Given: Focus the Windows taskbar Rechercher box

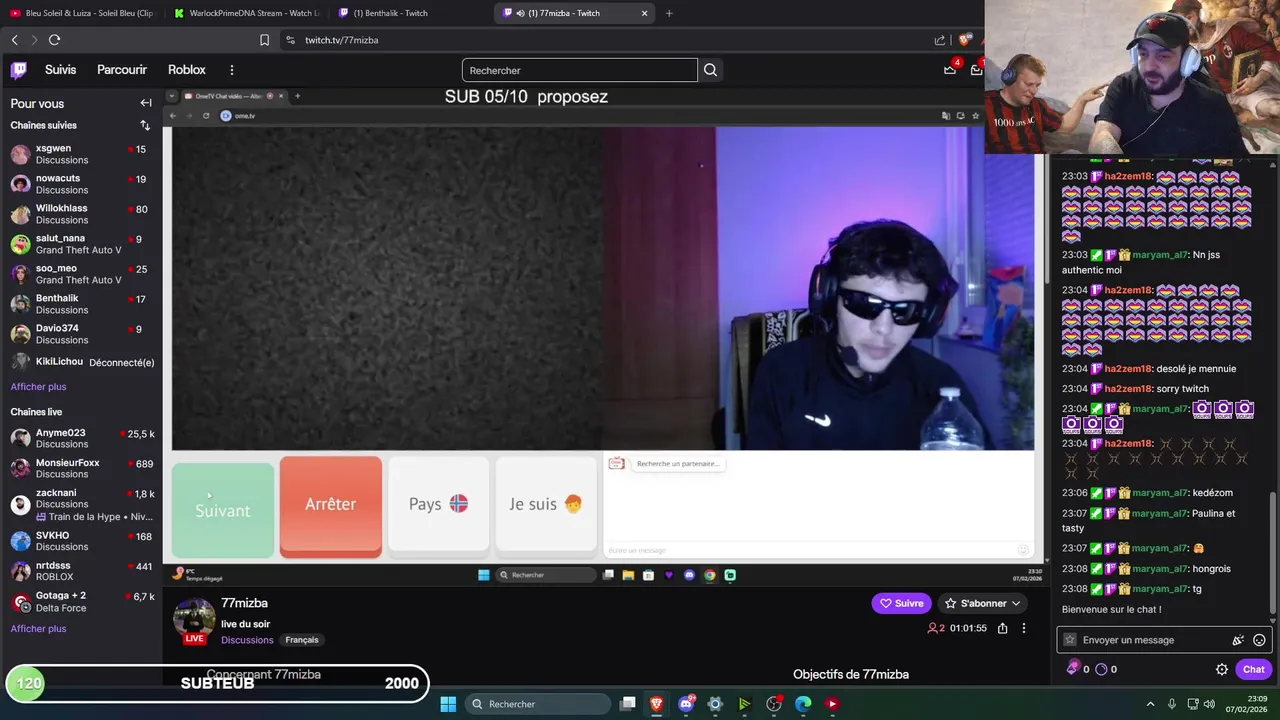Looking at the screenshot, I should pos(538,704).
